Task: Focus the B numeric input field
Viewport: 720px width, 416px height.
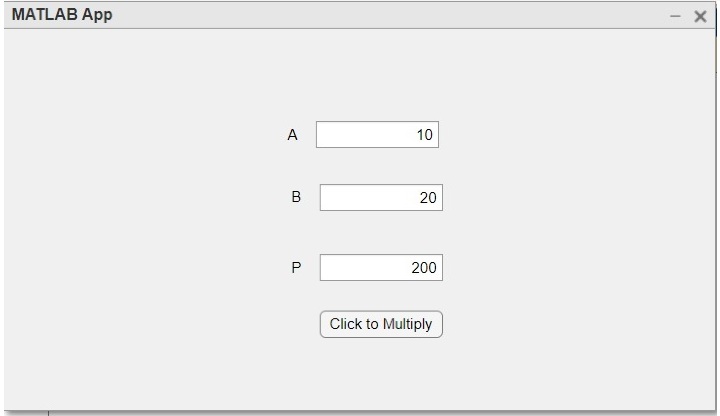Action: point(381,198)
